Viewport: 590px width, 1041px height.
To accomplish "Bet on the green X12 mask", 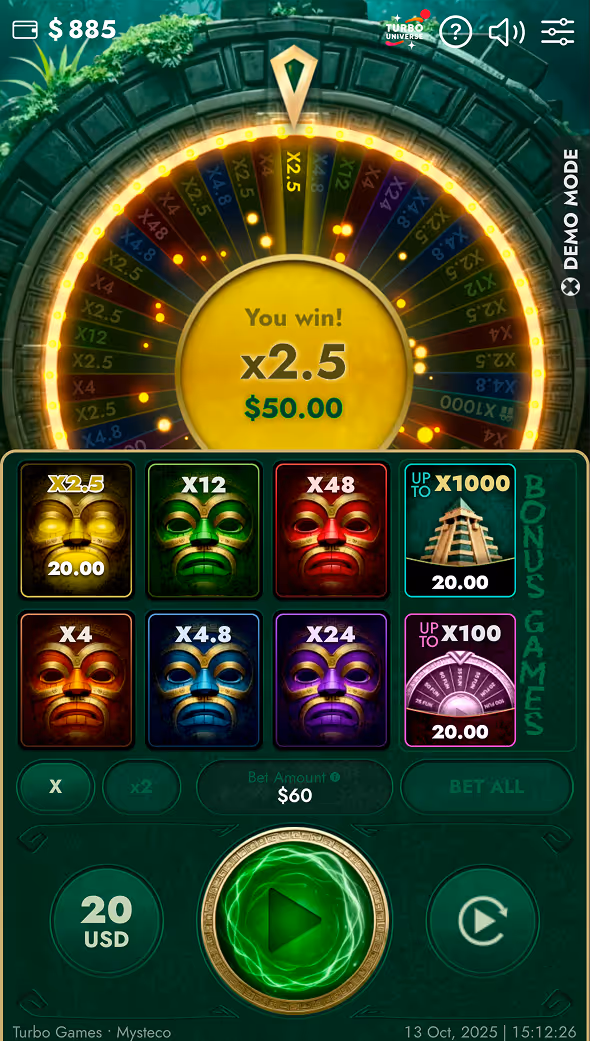I will point(204,530).
